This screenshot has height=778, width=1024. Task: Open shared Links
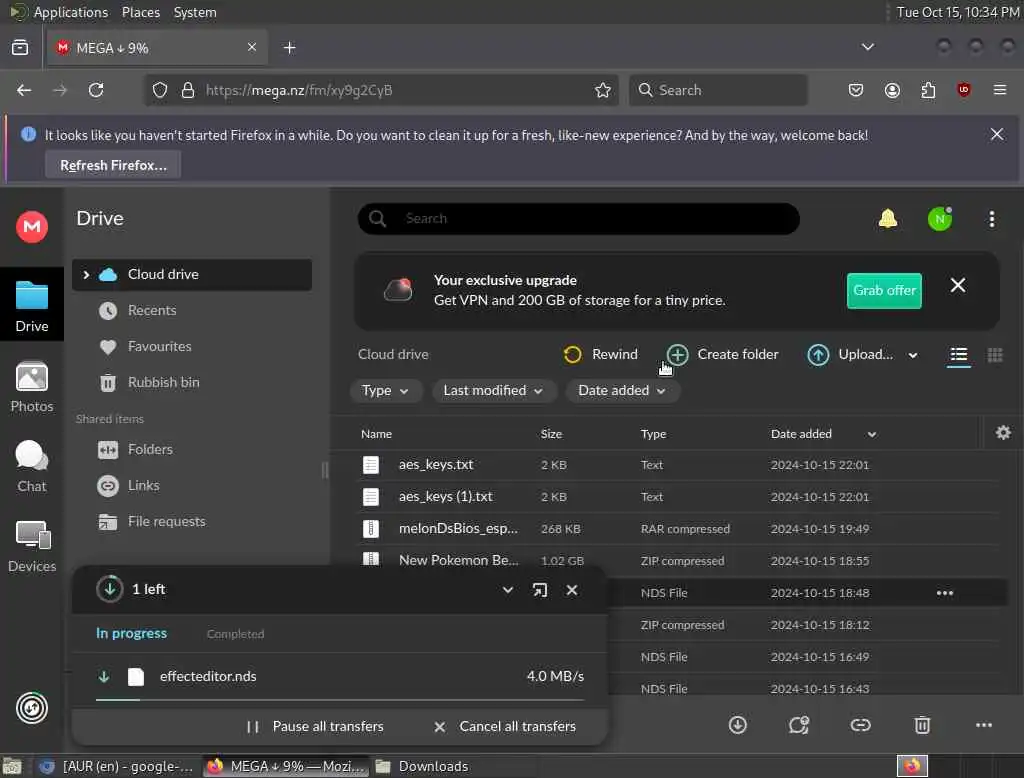(x=143, y=485)
